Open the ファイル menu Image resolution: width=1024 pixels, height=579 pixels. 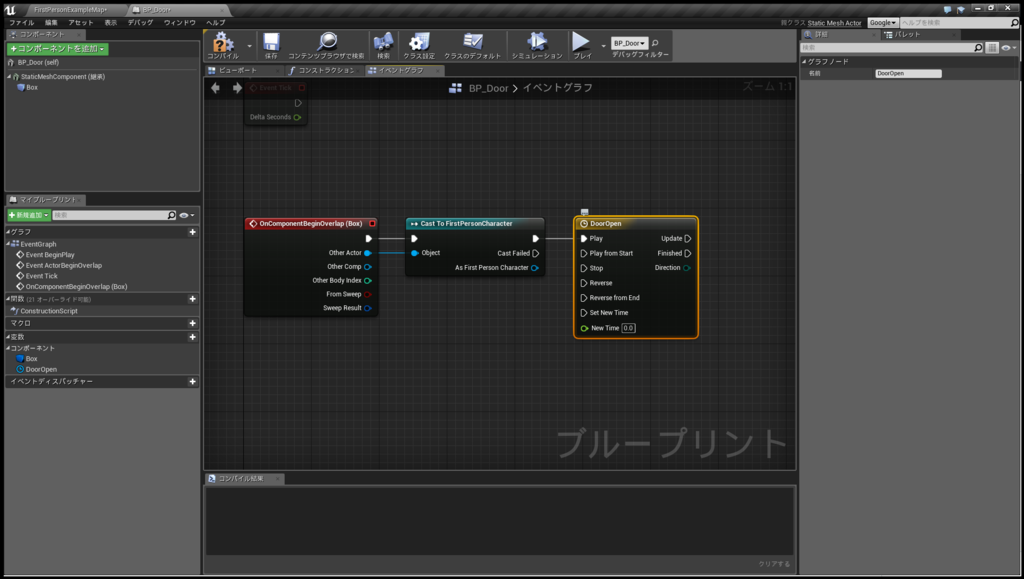22,23
